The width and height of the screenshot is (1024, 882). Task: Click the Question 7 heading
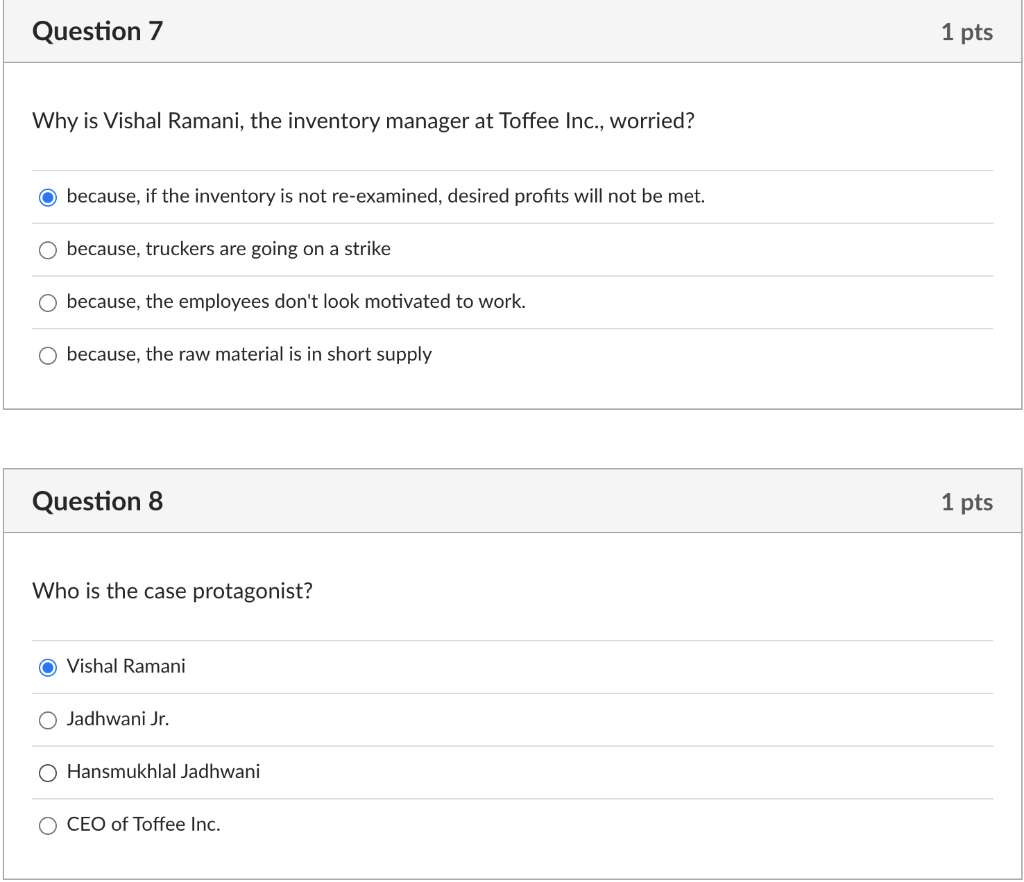tap(97, 32)
